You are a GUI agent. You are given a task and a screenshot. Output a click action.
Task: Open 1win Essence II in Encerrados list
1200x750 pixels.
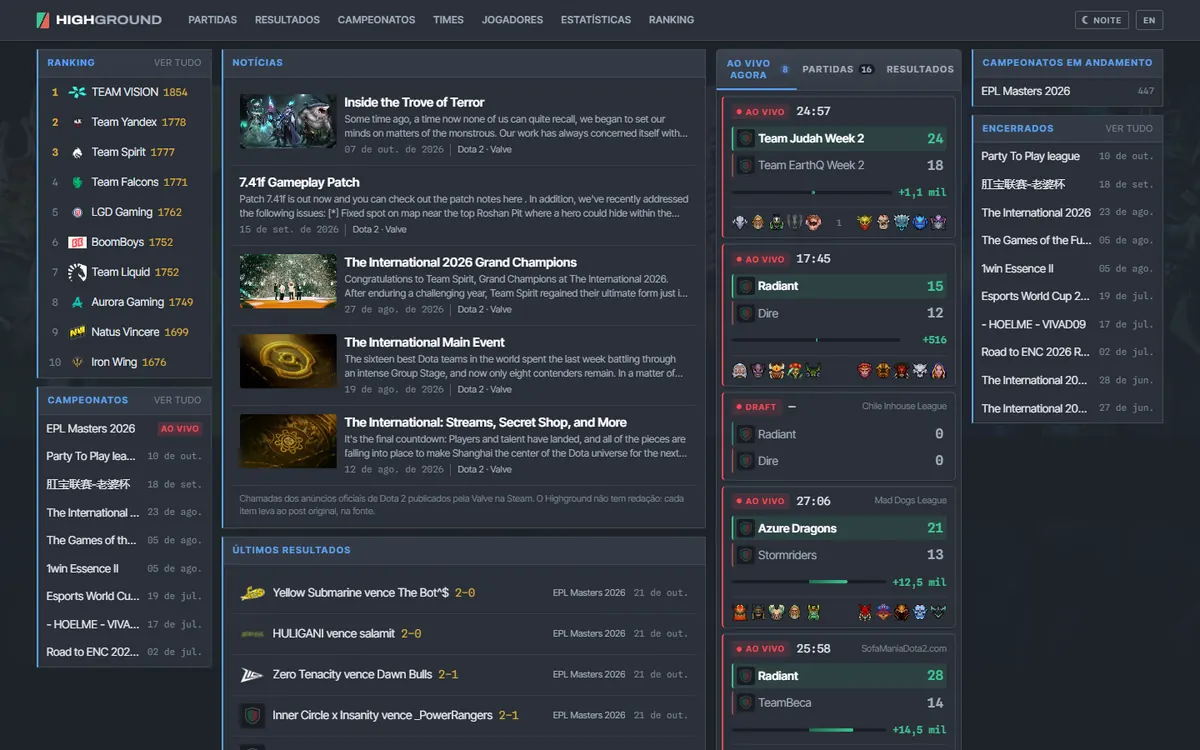(1067, 268)
